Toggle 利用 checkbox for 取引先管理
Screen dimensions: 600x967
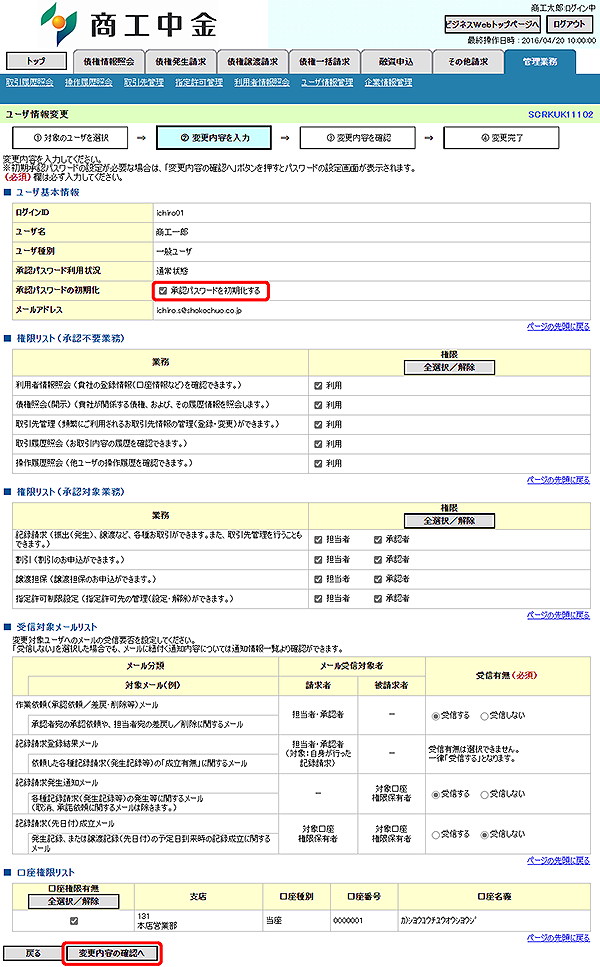[x=318, y=424]
